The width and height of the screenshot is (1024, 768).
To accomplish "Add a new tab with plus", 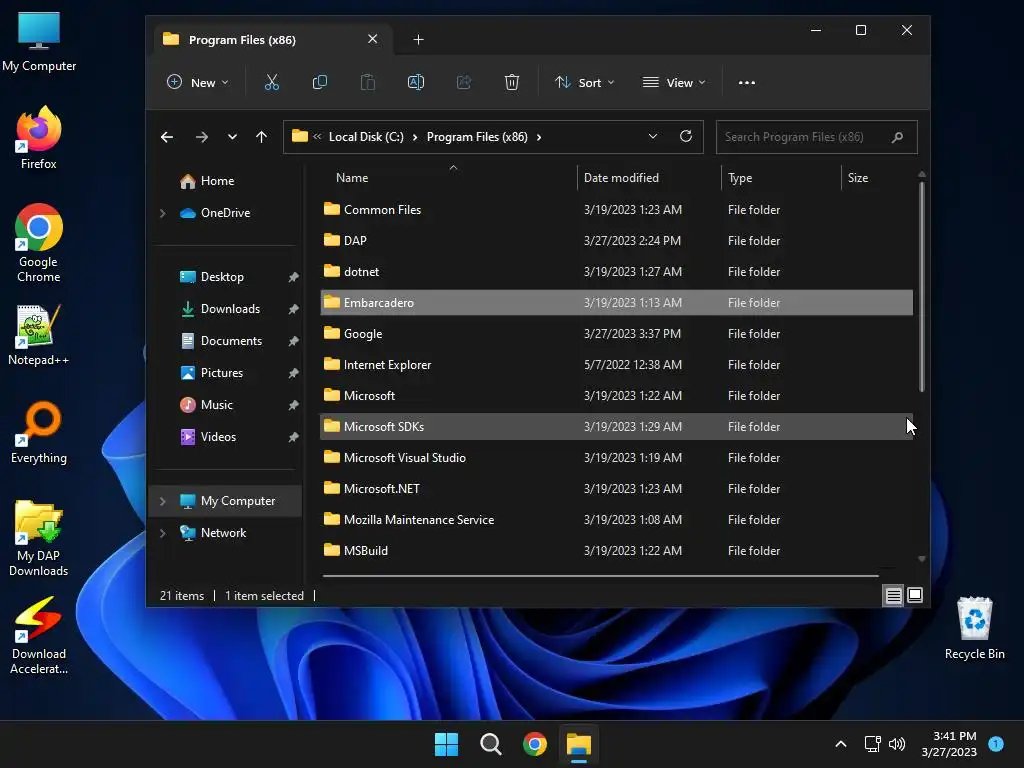I will pos(419,40).
